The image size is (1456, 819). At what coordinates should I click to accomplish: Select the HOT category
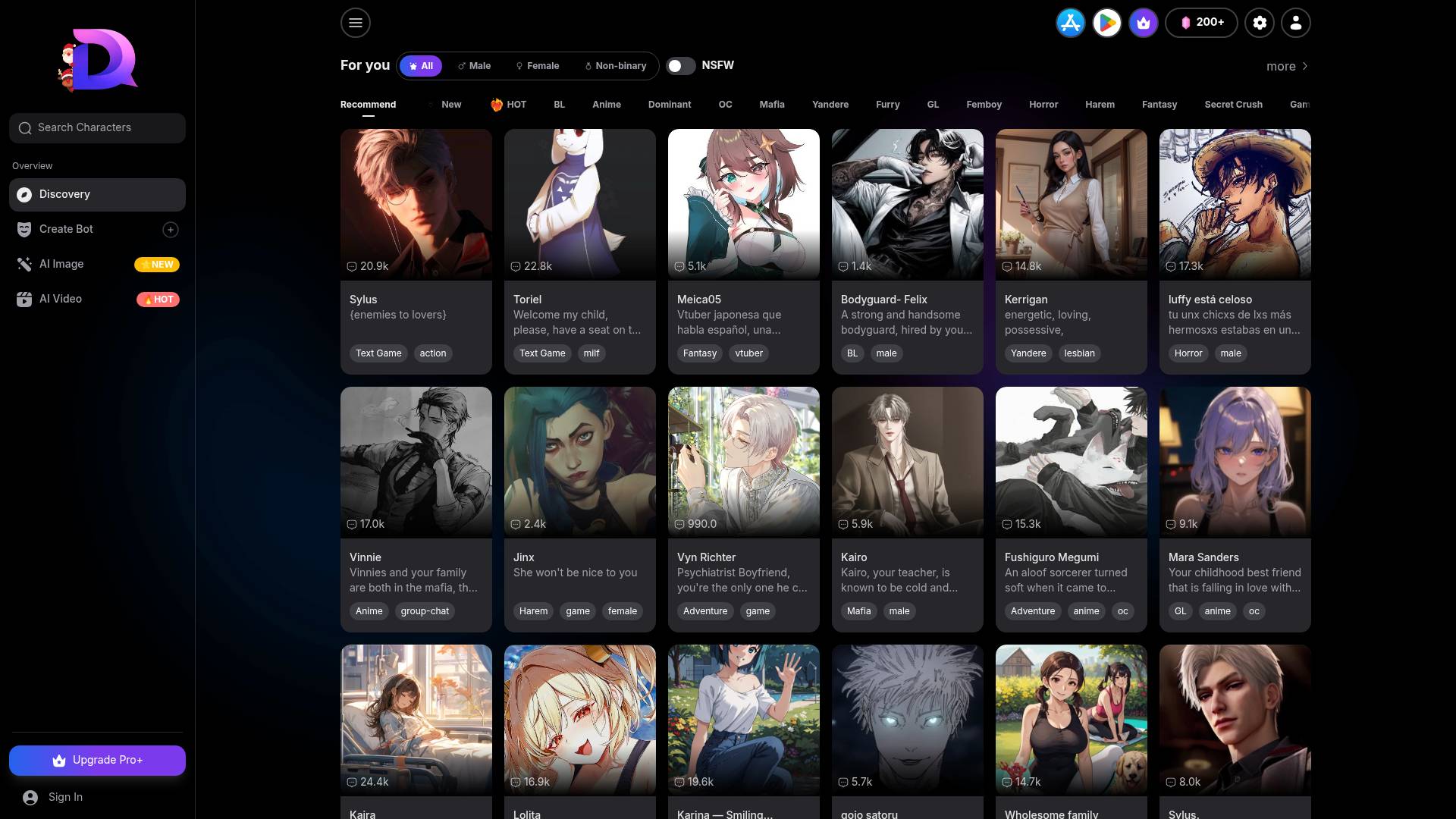click(x=508, y=105)
